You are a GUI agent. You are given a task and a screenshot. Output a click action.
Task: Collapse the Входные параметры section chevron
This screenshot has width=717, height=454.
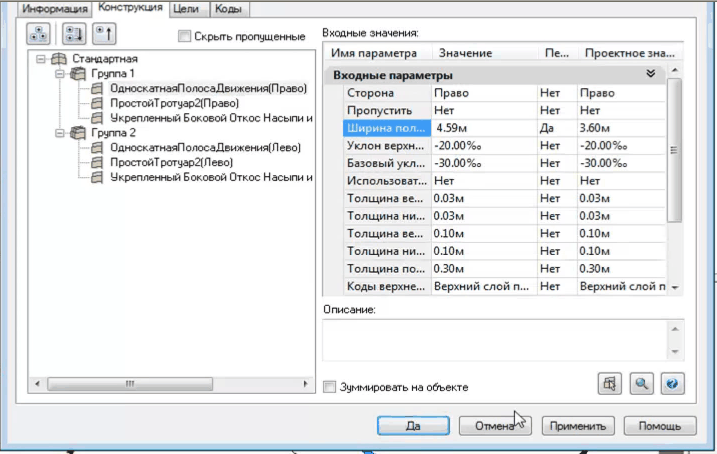coord(650,74)
